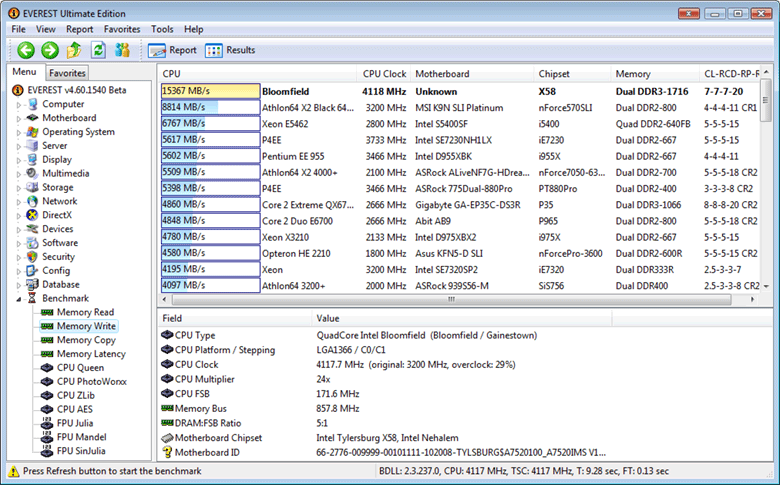Select the Config icon in tree
The image size is (780, 485).
coord(32,271)
